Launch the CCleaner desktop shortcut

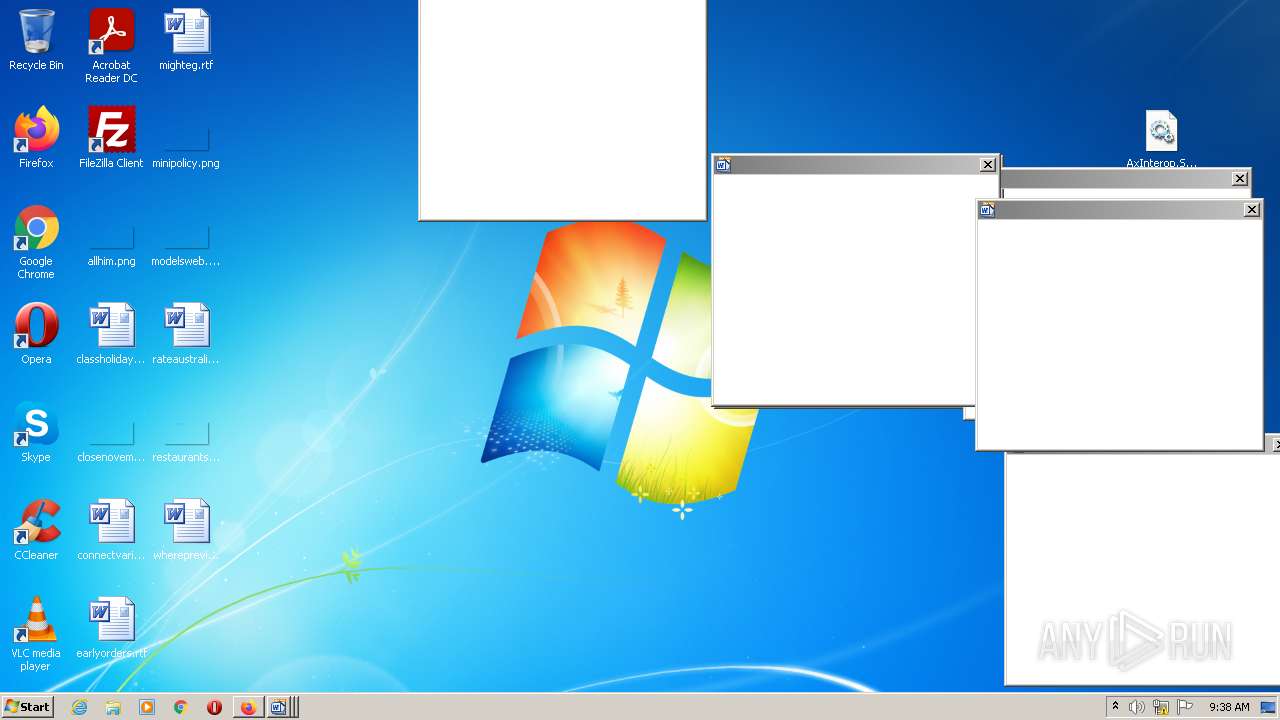pyautogui.click(x=36, y=530)
